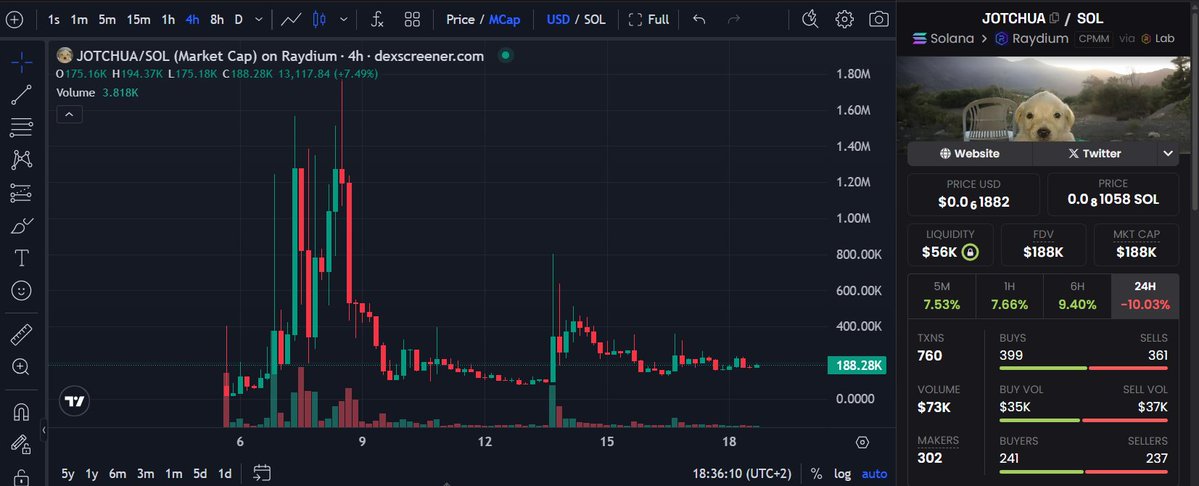Select the brush drawing tool
1199x486 pixels.
[x=21, y=226]
